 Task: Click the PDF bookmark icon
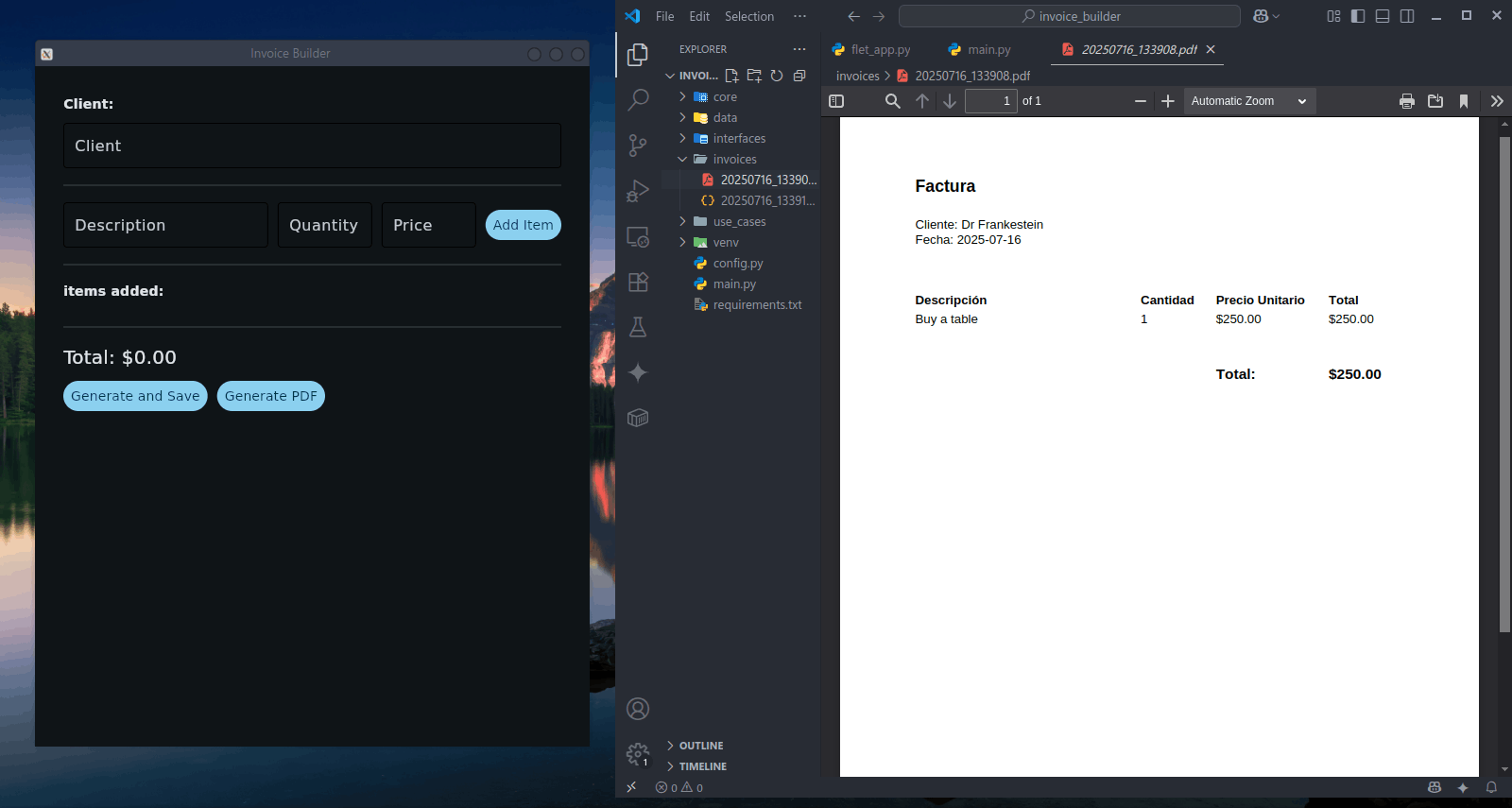1464,101
